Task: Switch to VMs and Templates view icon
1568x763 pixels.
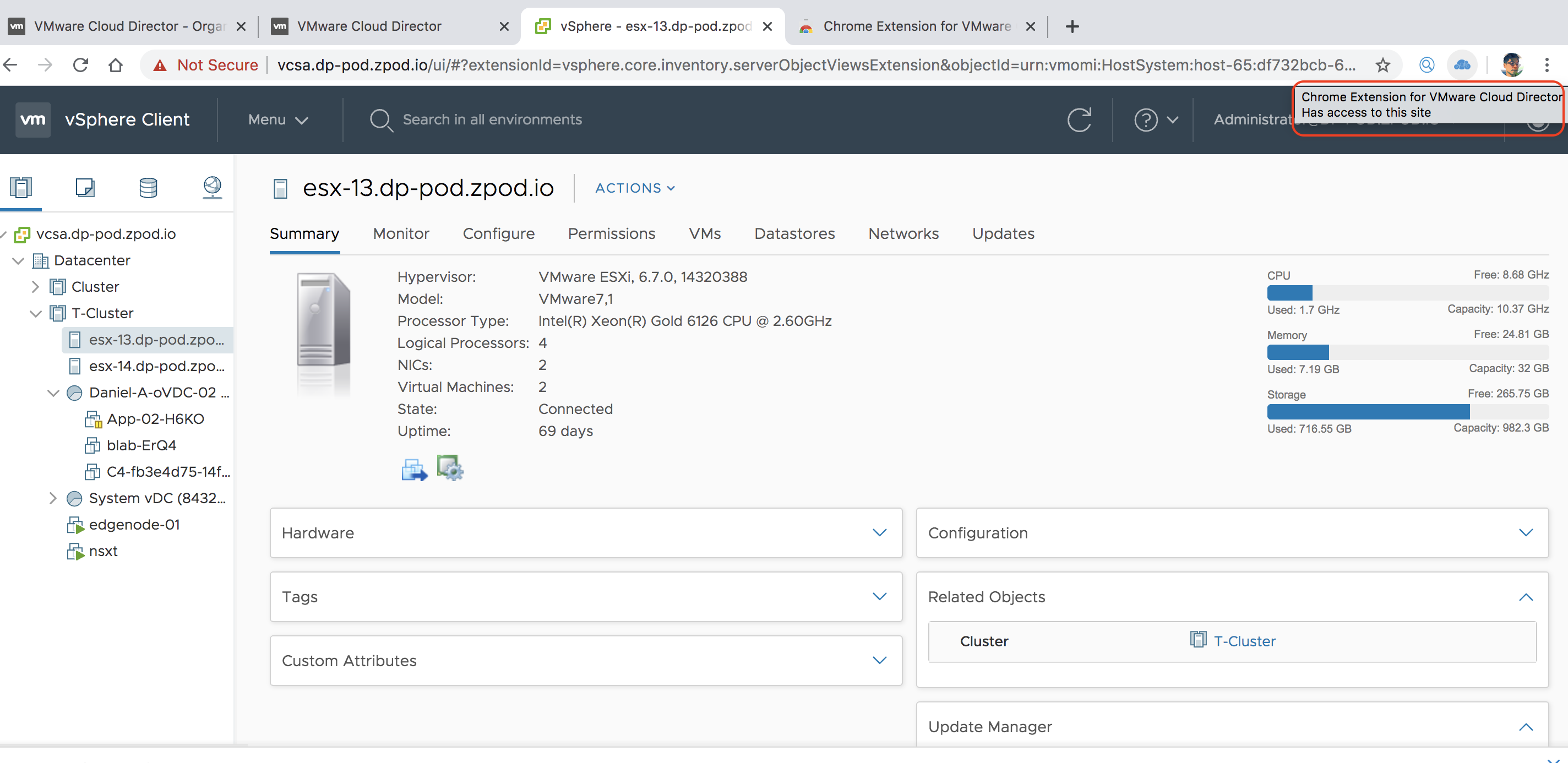Action: coord(85,187)
